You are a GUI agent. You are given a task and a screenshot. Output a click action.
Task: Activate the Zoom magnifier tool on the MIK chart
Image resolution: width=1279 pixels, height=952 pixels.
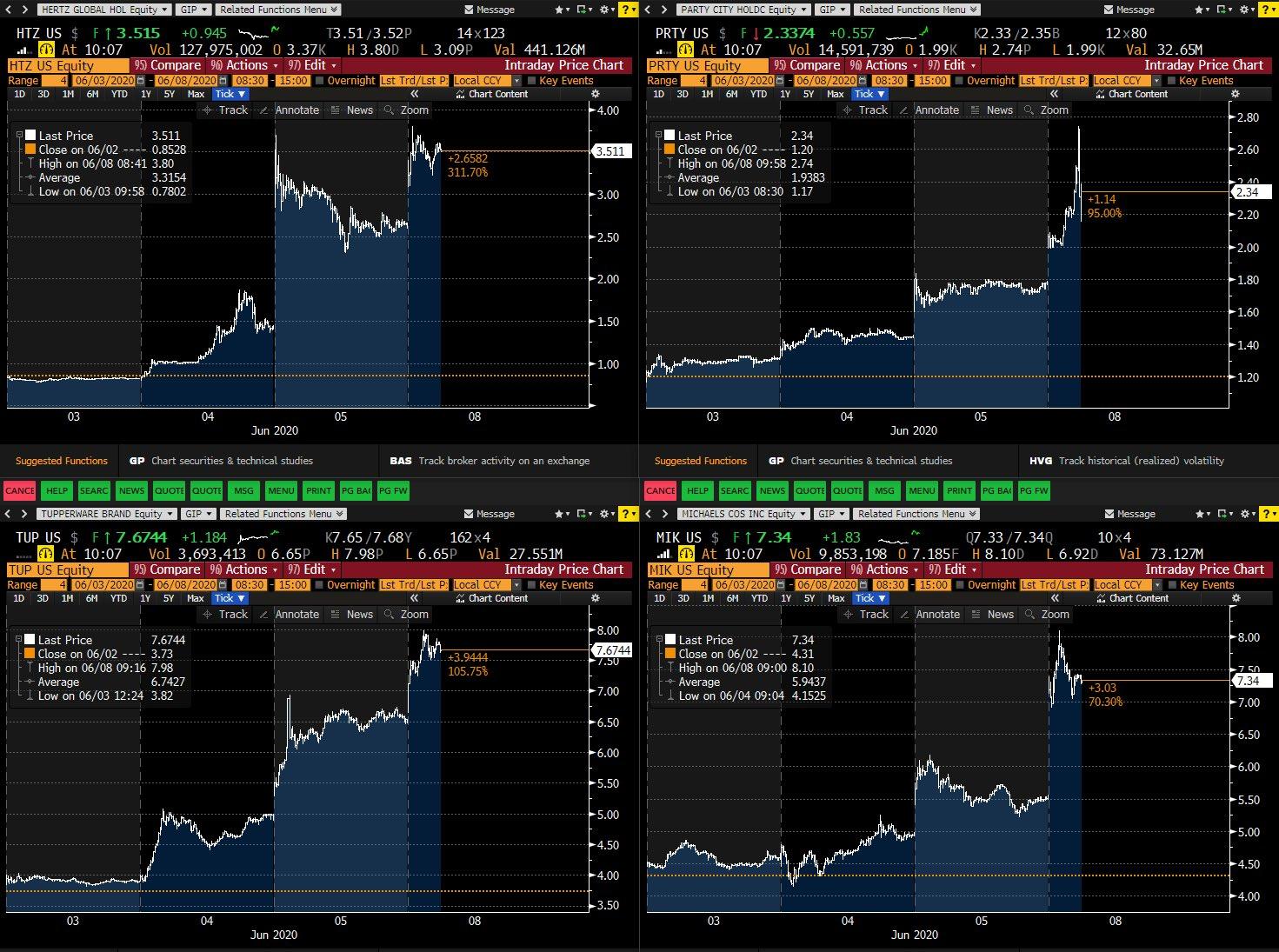(x=1047, y=615)
